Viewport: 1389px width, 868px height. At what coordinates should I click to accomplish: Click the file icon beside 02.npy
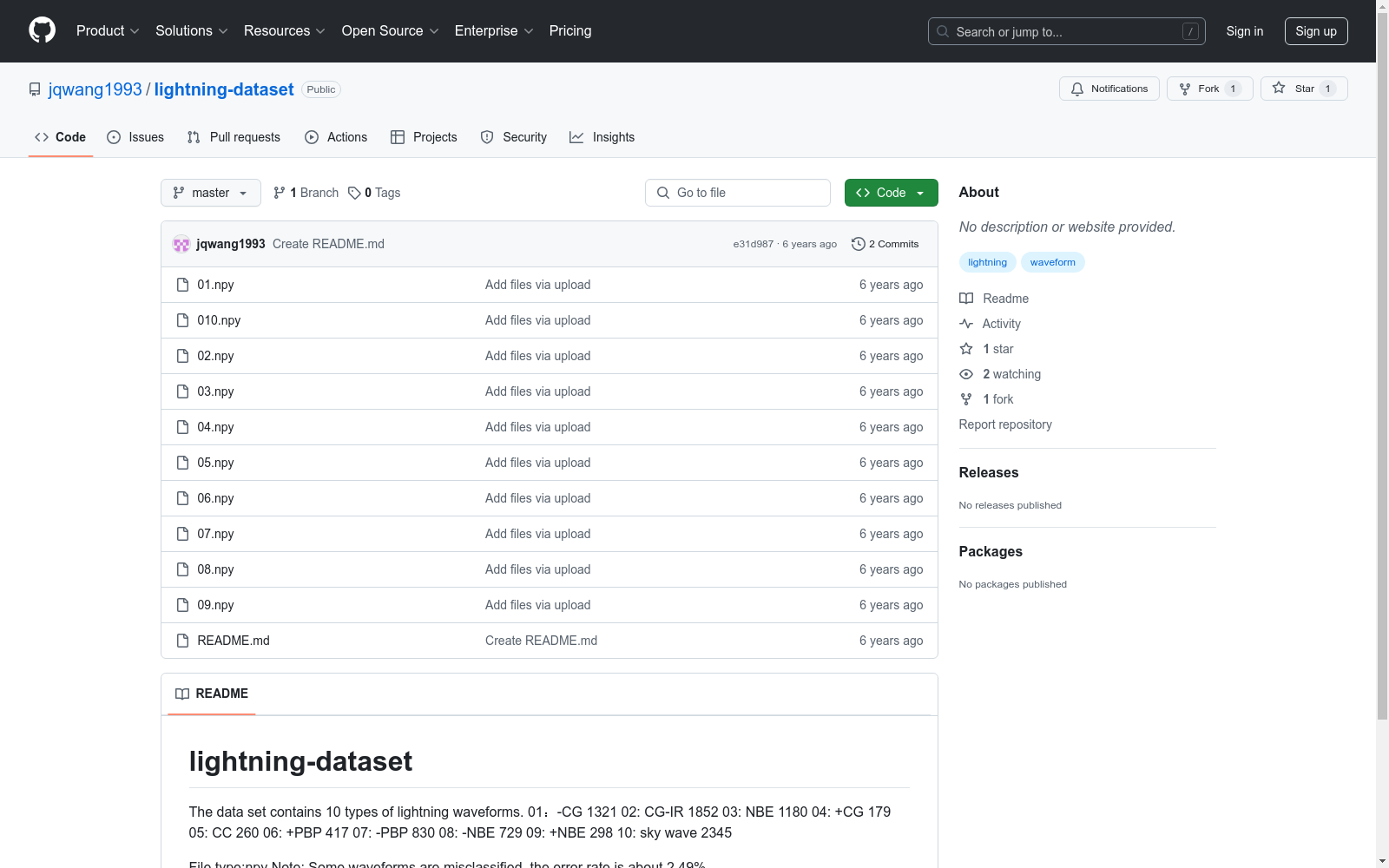[182, 356]
